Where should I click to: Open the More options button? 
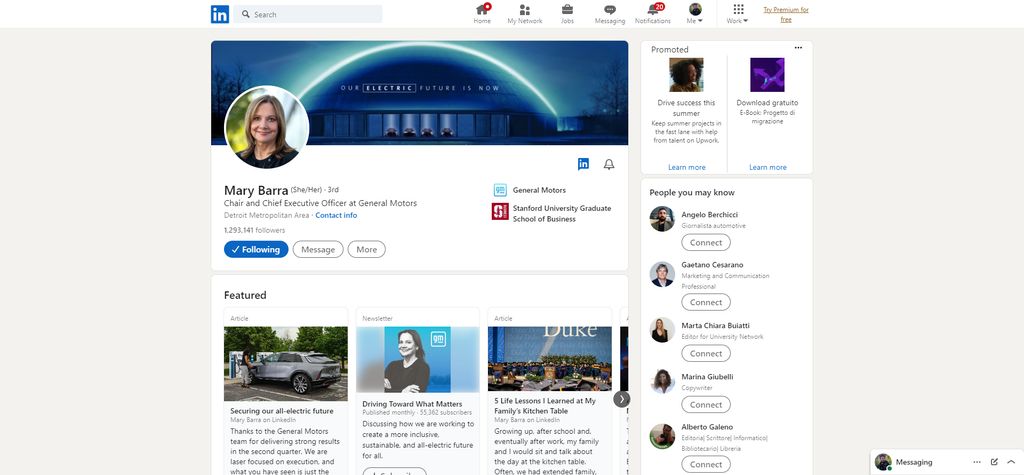pyautogui.click(x=366, y=249)
